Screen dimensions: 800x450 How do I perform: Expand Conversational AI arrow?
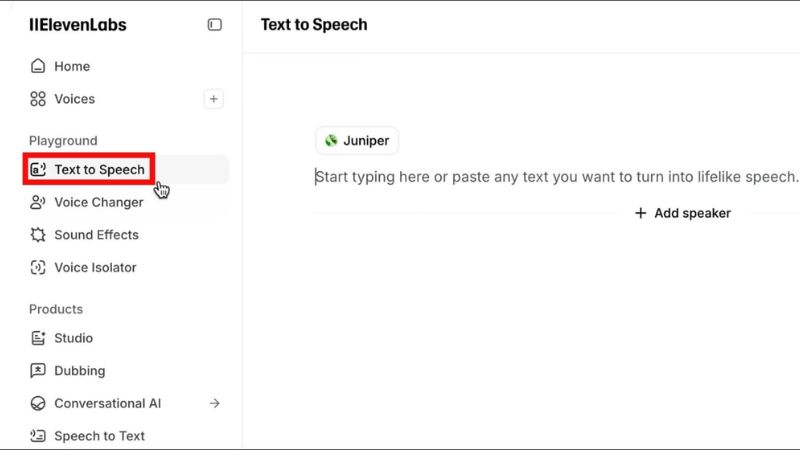coord(214,403)
